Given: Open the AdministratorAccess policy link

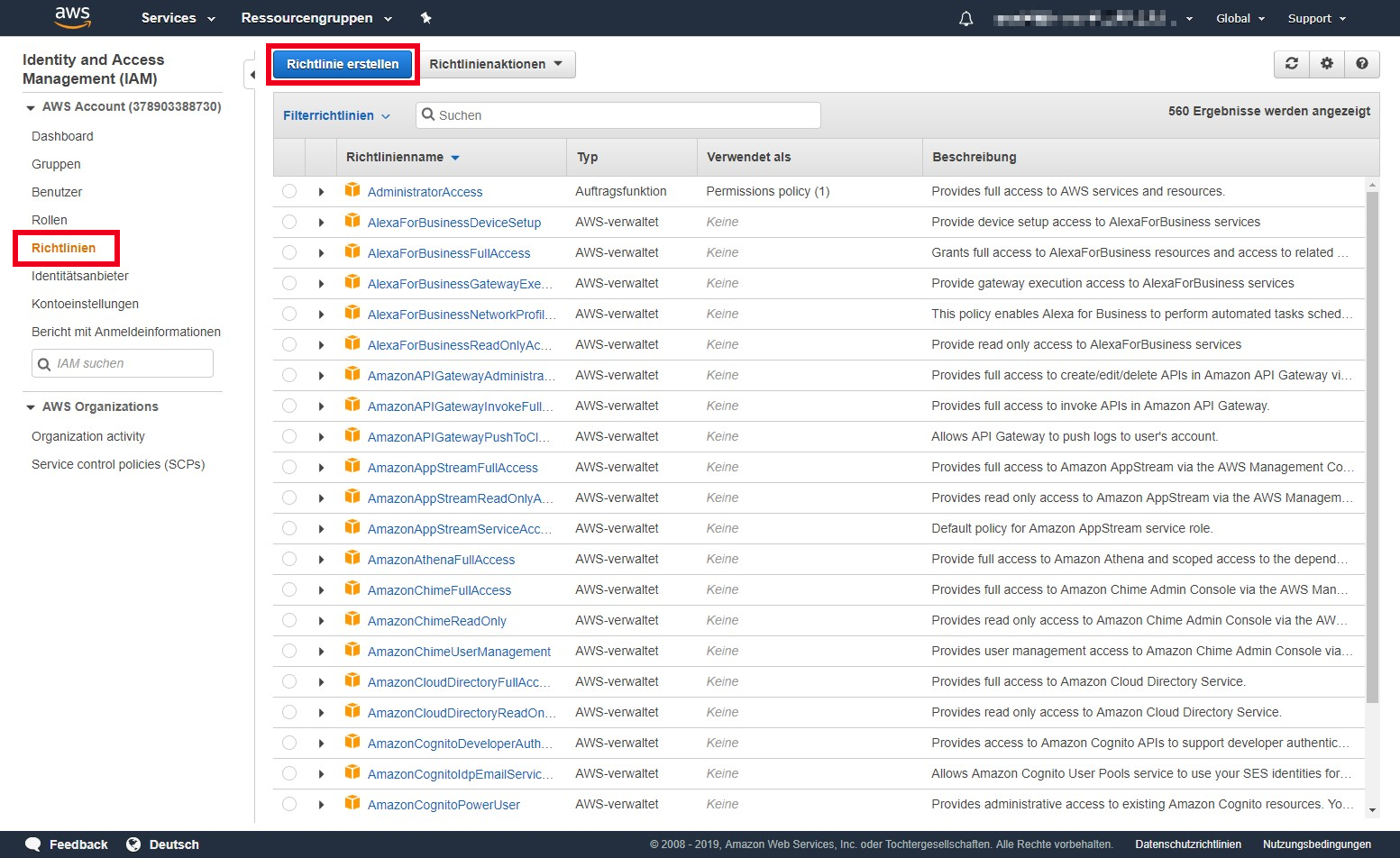Looking at the screenshot, I should pos(425,192).
